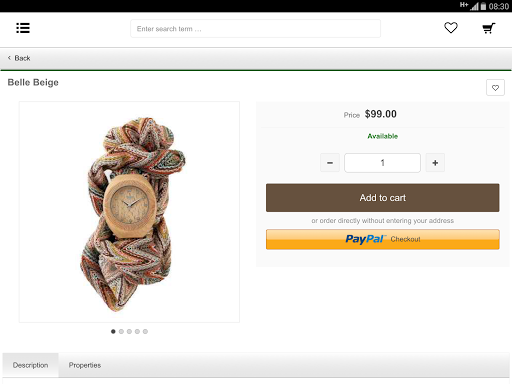This screenshot has height=384, width=512.
Task: Show the fourth product image dot
Action: [137, 331]
